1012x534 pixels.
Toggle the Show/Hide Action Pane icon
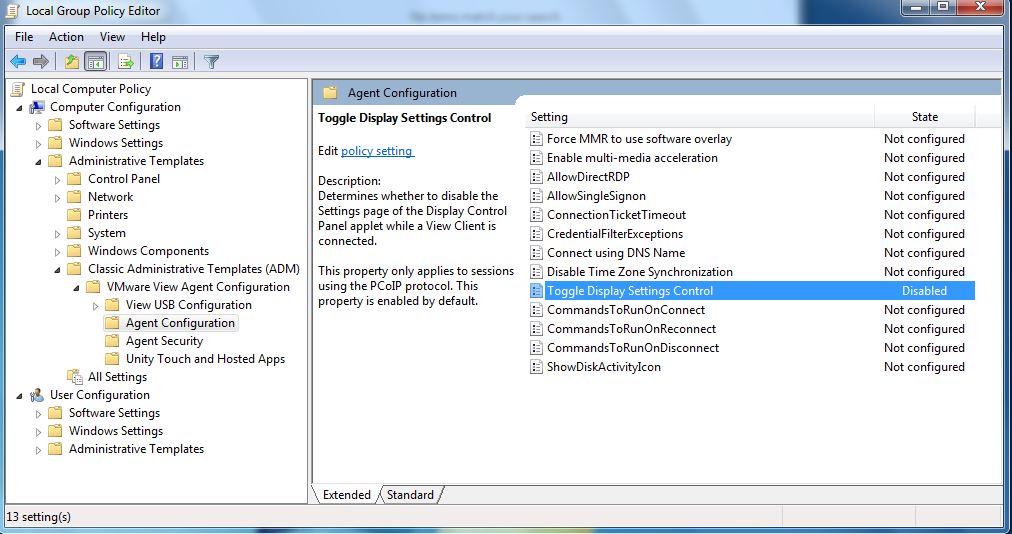pyautogui.click(x=179, y=62)
